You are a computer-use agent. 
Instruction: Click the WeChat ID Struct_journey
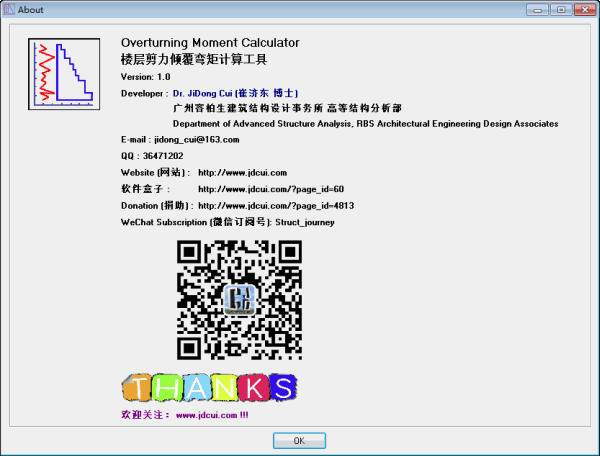pyautogui.click(x=305, y=222)
